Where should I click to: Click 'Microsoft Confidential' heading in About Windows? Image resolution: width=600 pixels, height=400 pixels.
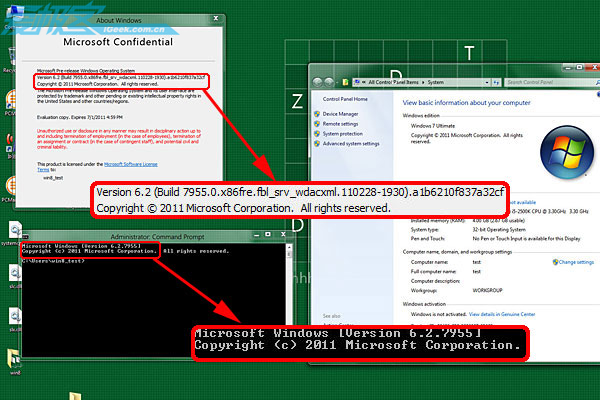tap(118, 42)
